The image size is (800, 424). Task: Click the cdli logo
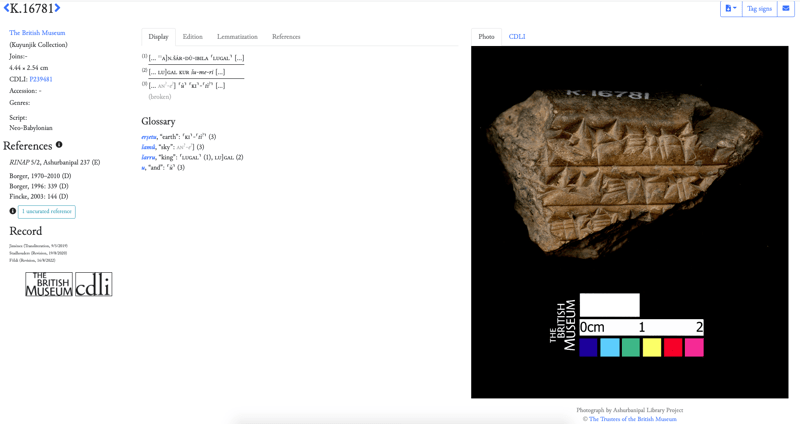[x=94, y=284]
